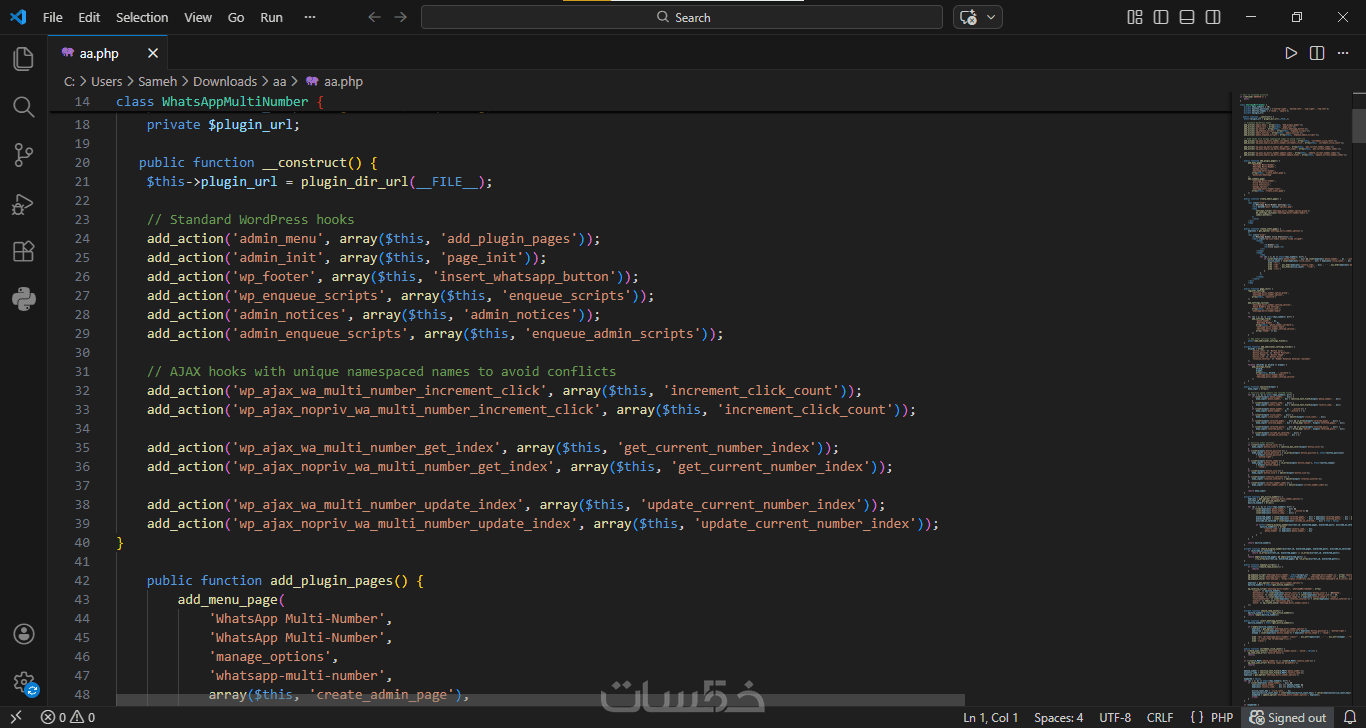Go forward using the title bar arrow
The width and height of the screenshot is (1366, 728).
(401, 17)
